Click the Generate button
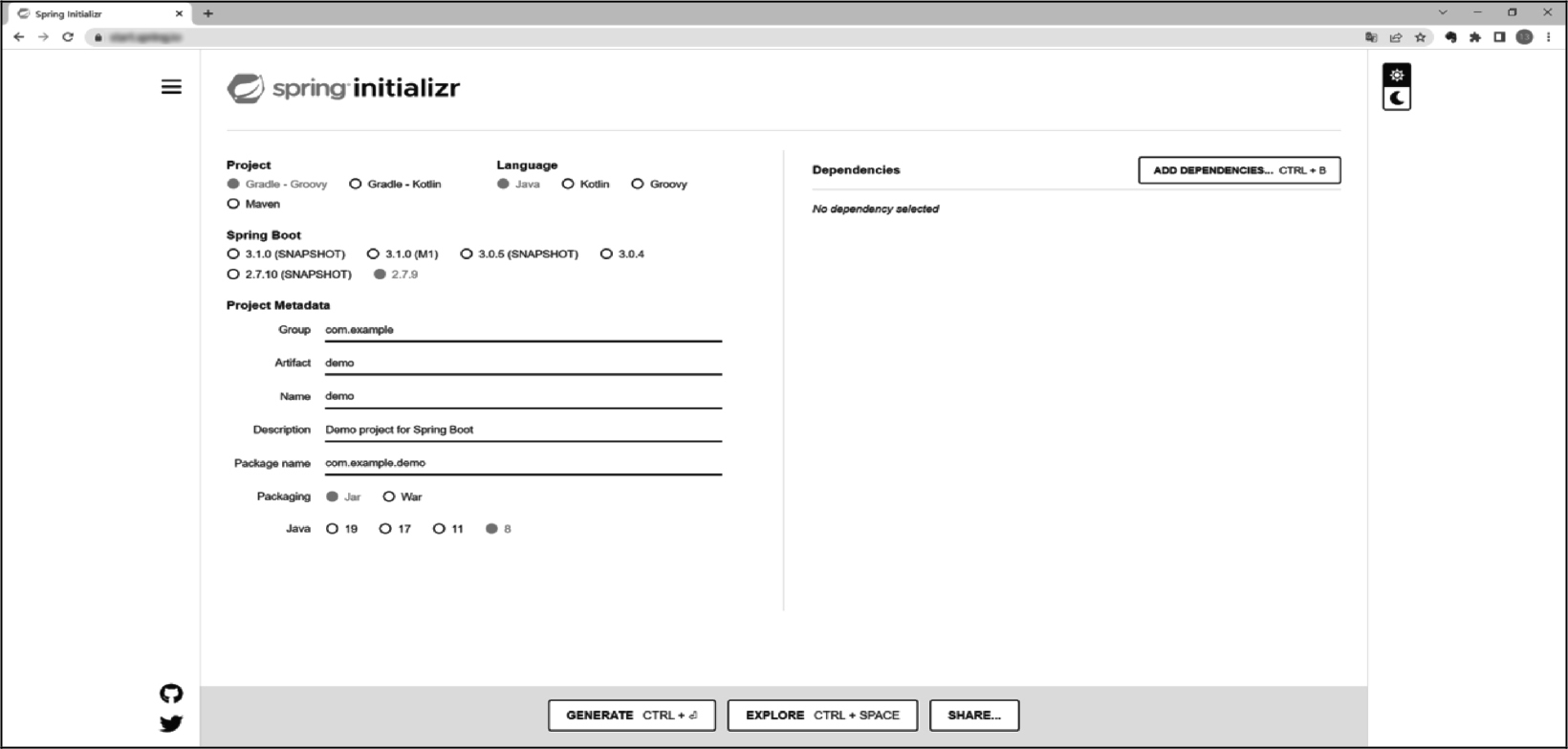 (632, 716)
